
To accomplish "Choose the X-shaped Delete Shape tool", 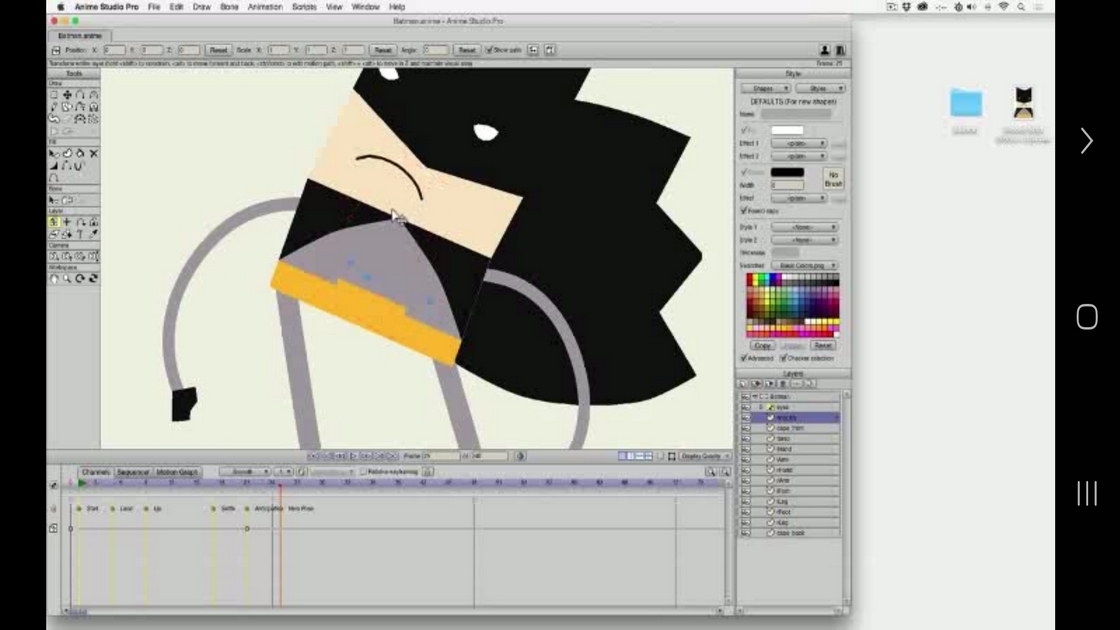I will click(x=94, y=154).
